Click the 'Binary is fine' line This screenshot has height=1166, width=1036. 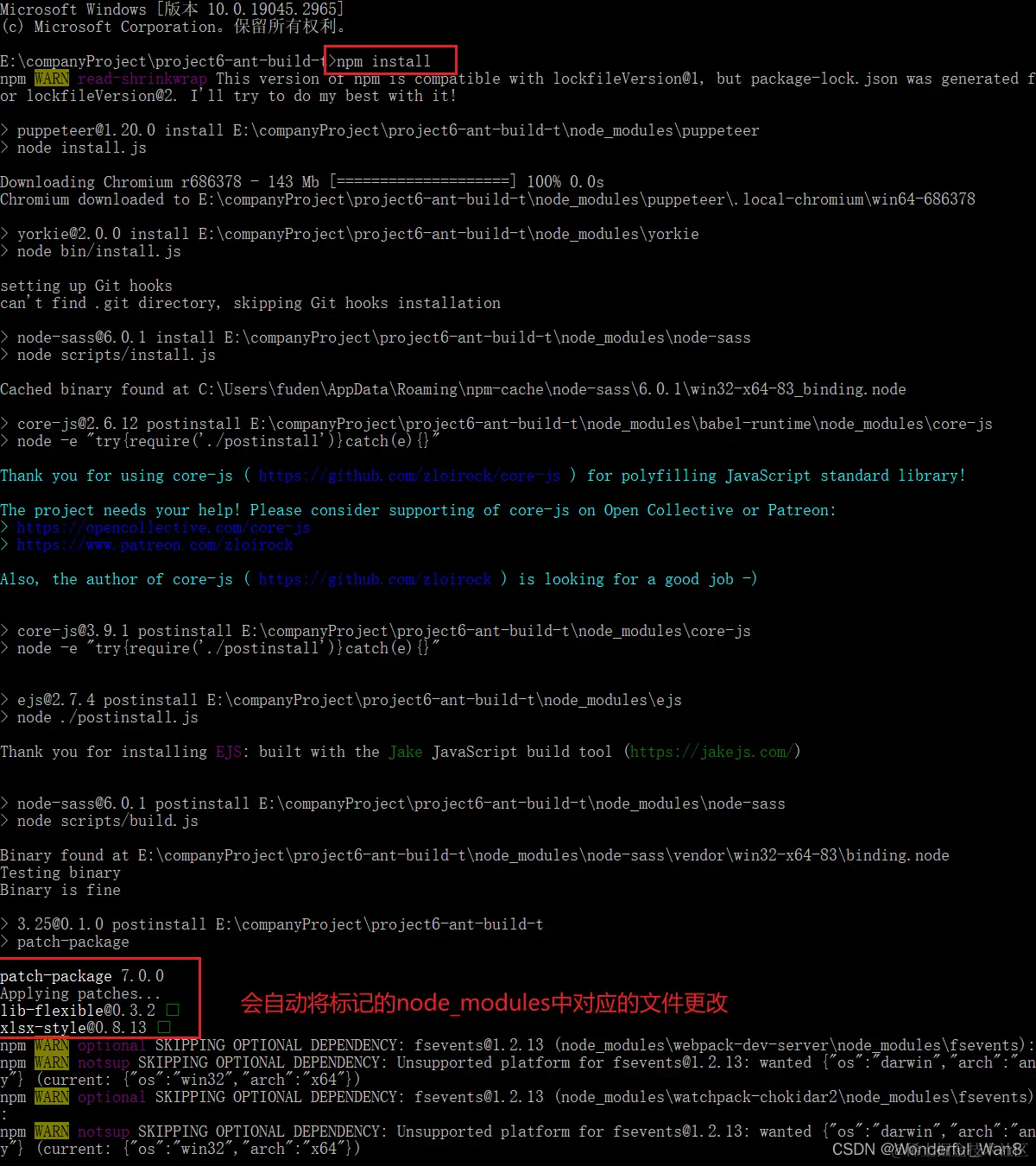(x=60, y=890)
